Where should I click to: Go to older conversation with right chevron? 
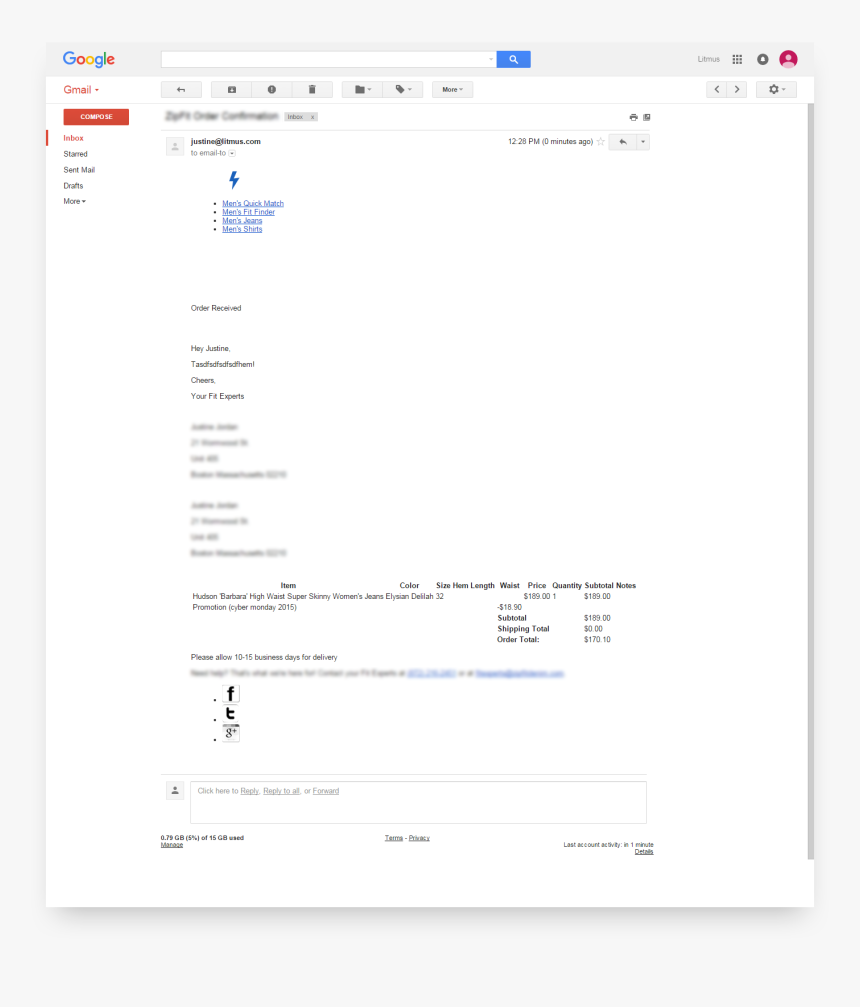tap(737, 89)
